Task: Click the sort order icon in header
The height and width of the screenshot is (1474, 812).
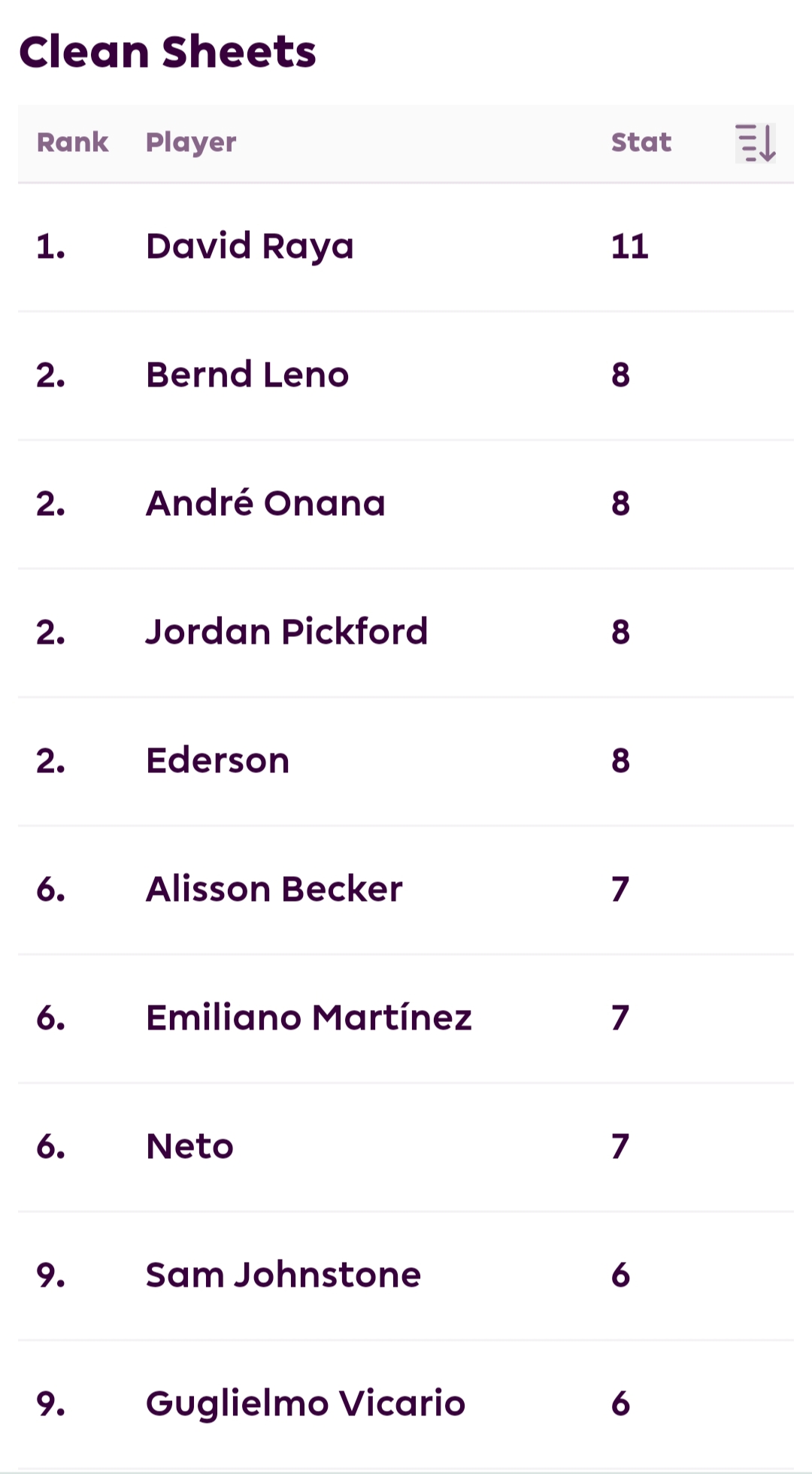Action: (x=755, y=143)
